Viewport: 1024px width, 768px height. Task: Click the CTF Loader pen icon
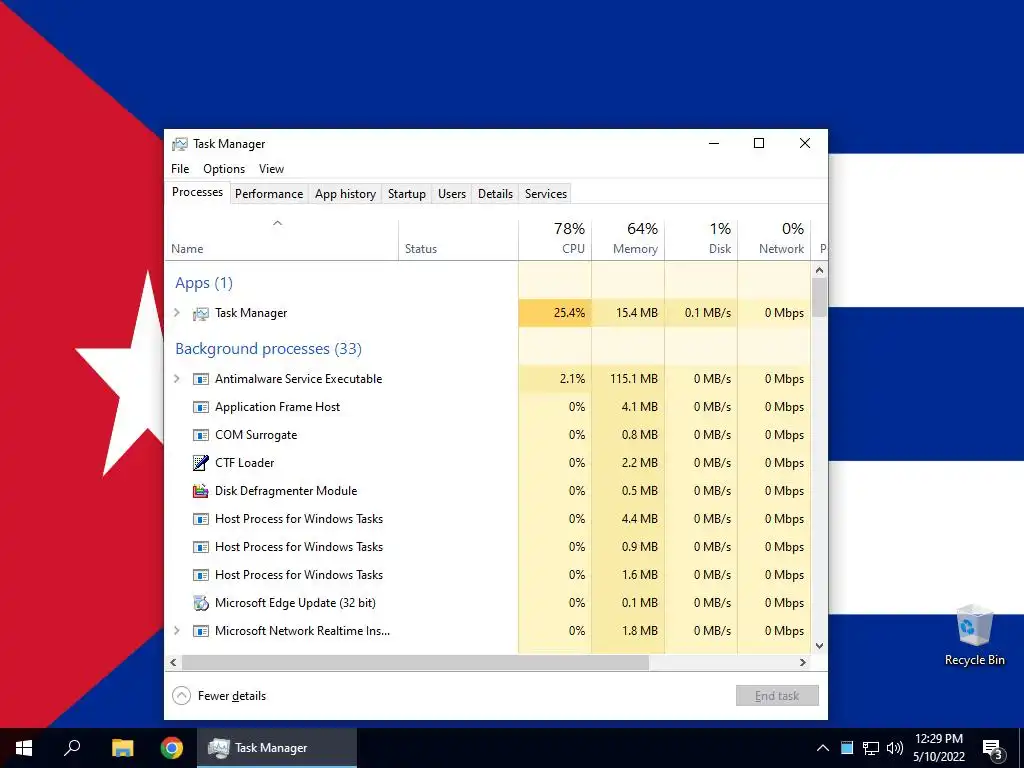200,463
